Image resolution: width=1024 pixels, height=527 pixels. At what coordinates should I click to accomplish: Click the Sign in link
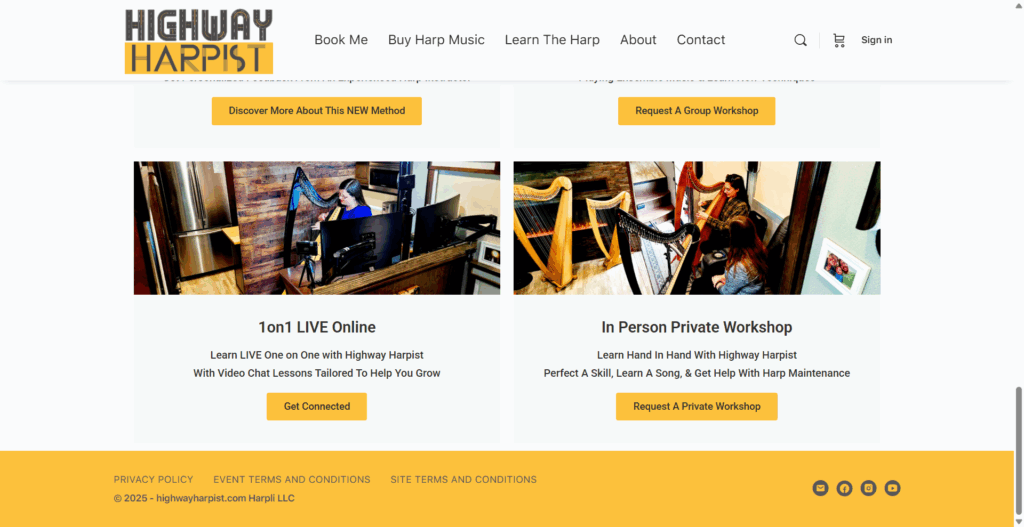[876, 40]
